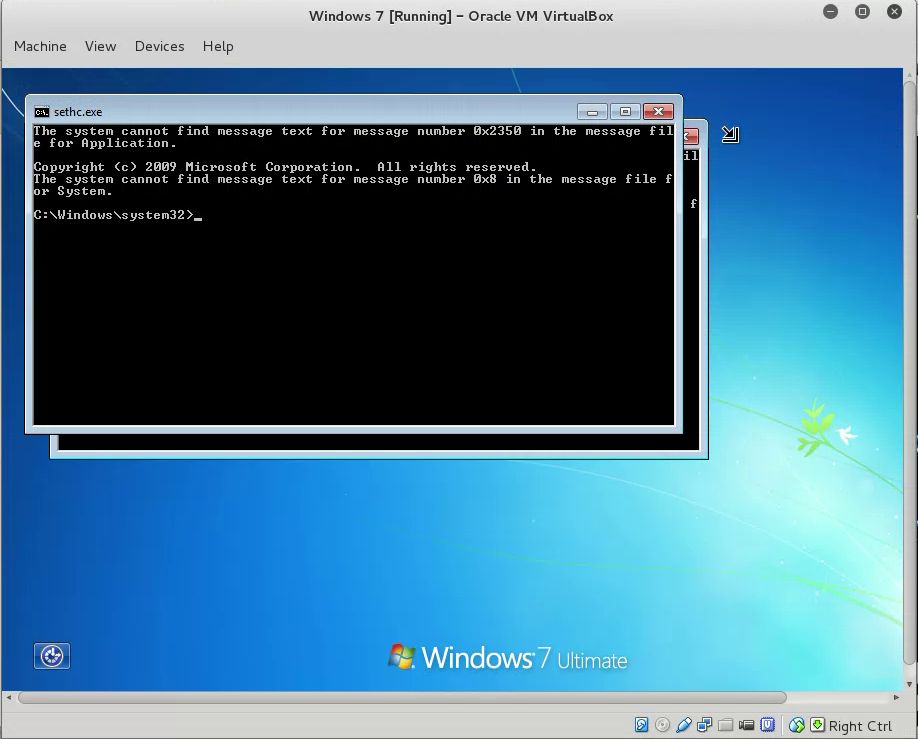The width and height of the screenshot is (918, 739).
Task: Maximize the VirtualBox window
Action: coord(862,12)
